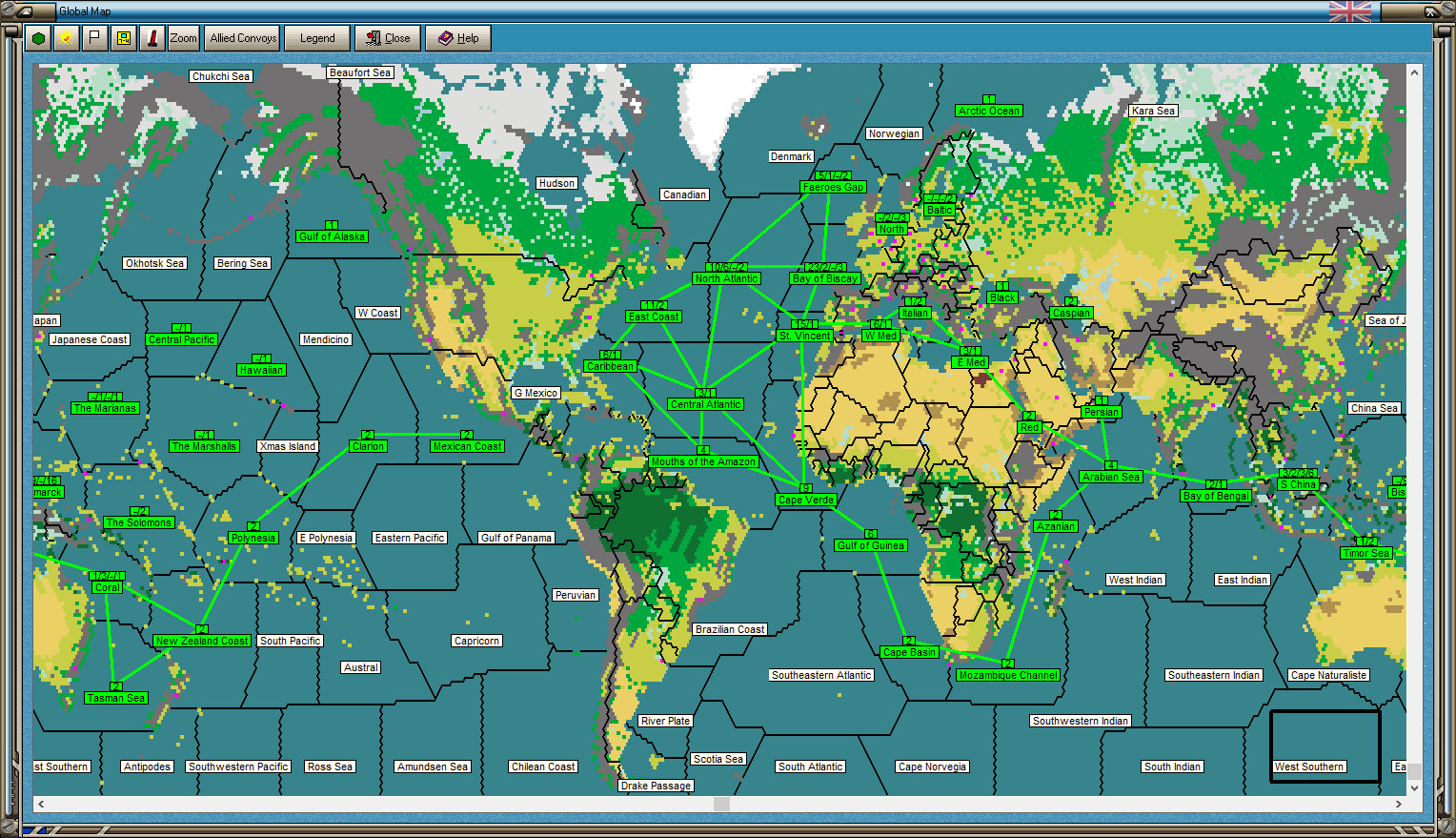This screenshot has width=1456, height=838.
Task: Click the green hexagon toolbar icon
Action: (38, 38)
